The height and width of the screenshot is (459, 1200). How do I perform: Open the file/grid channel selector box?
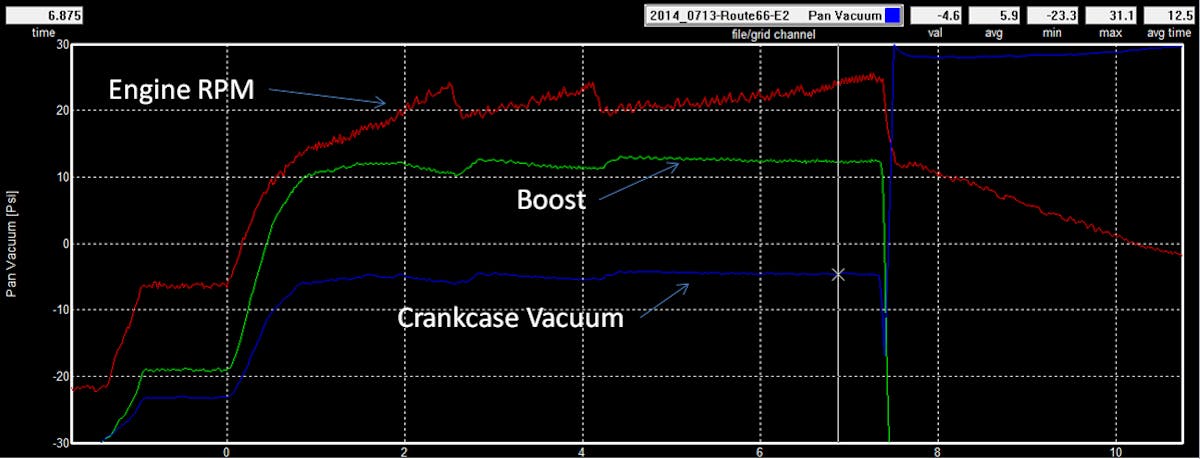click(765, 16)
